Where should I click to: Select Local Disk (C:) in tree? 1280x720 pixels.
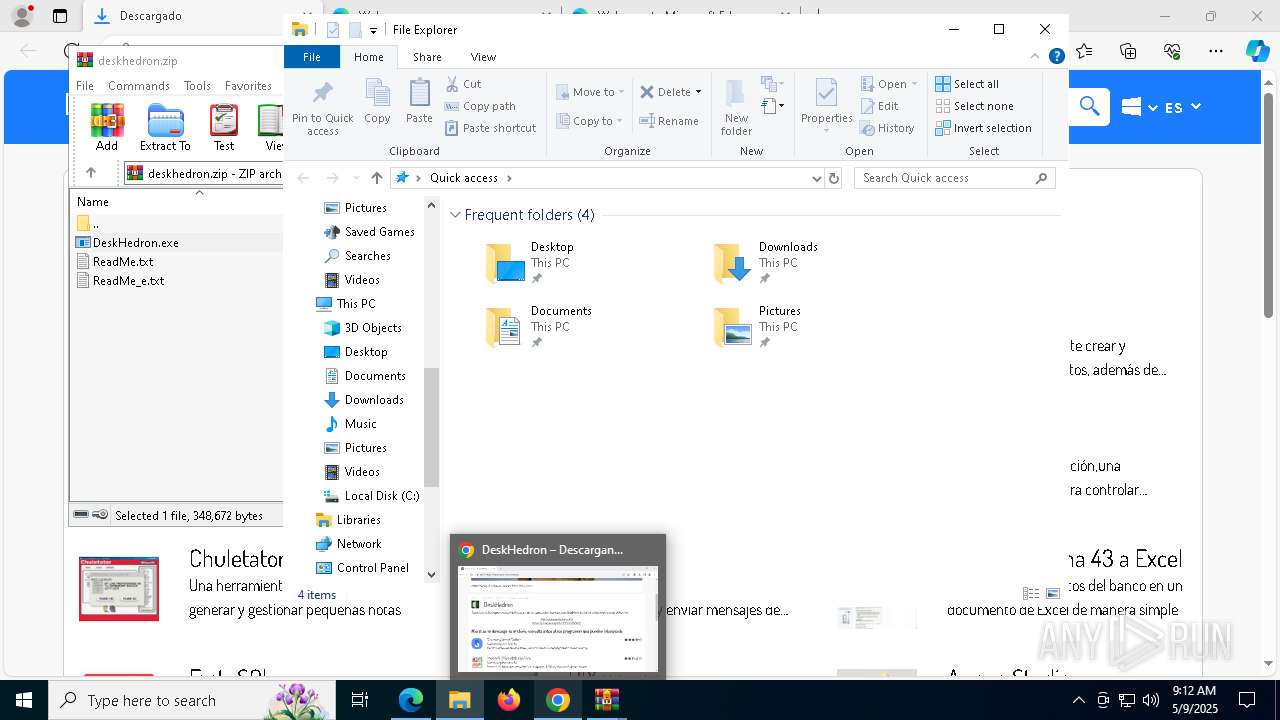371,496
